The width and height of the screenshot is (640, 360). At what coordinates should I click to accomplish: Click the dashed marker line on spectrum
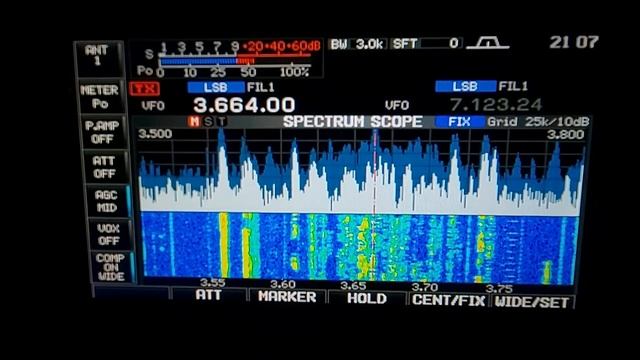(374, 171)
